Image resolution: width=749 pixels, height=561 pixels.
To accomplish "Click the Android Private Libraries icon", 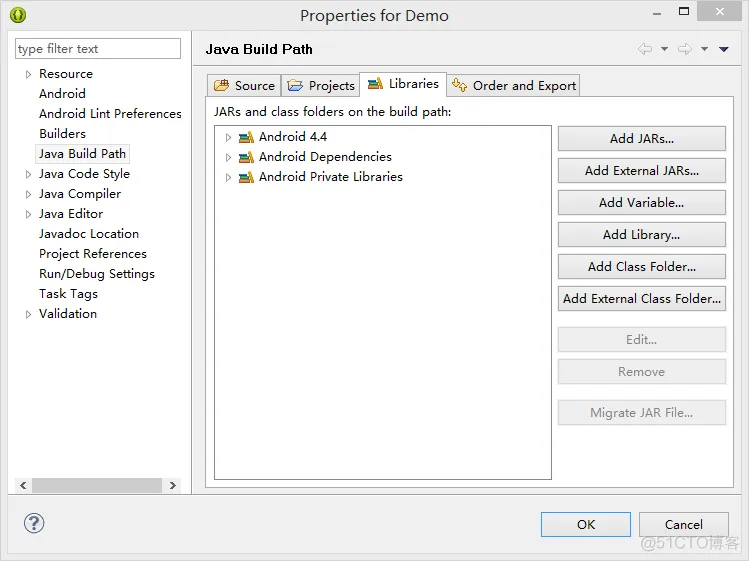I will 246,177.
